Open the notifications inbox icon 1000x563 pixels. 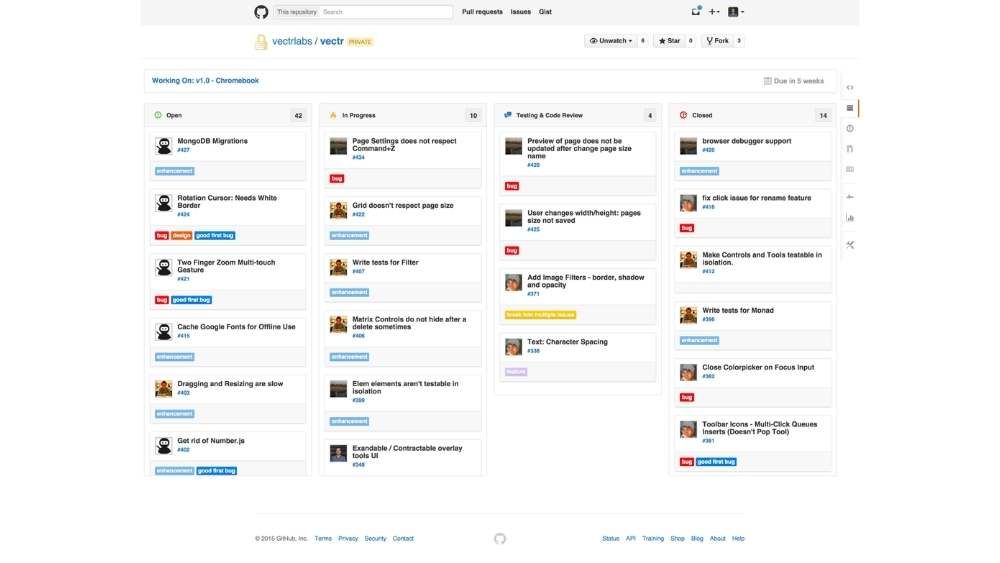[x=696, y=11]
